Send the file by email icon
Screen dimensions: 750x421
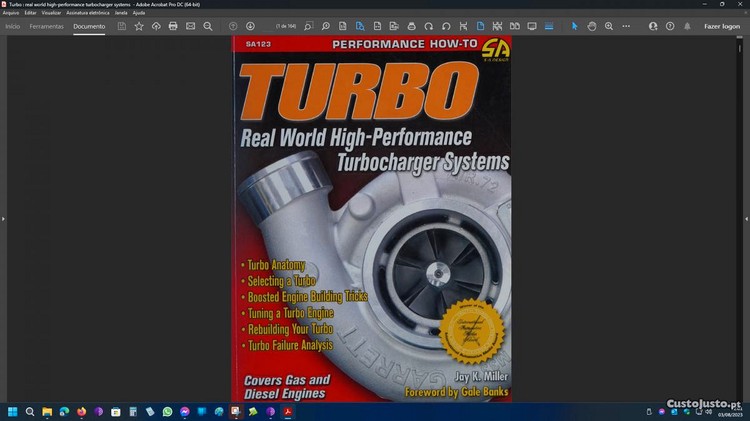(x=190, y=26)
